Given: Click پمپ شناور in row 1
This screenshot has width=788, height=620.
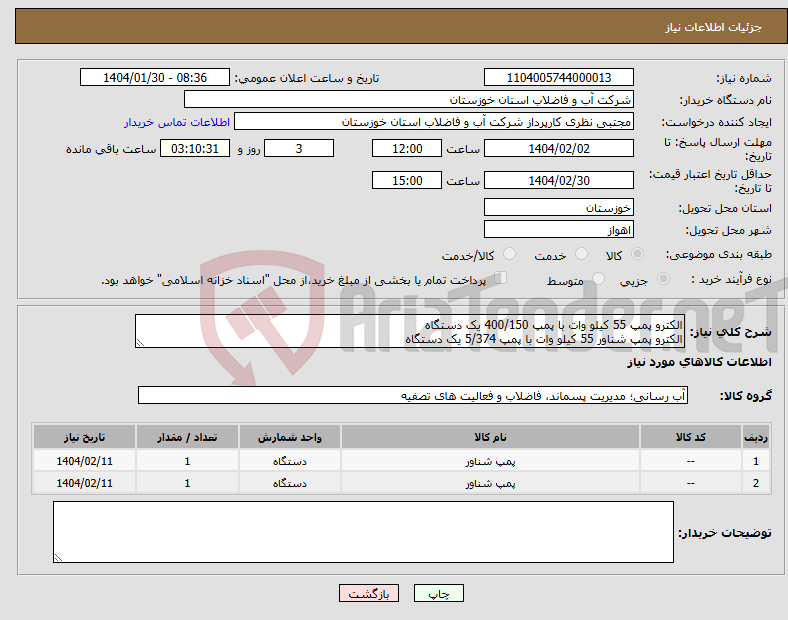Looking at the screenshot, I should 490,461.
